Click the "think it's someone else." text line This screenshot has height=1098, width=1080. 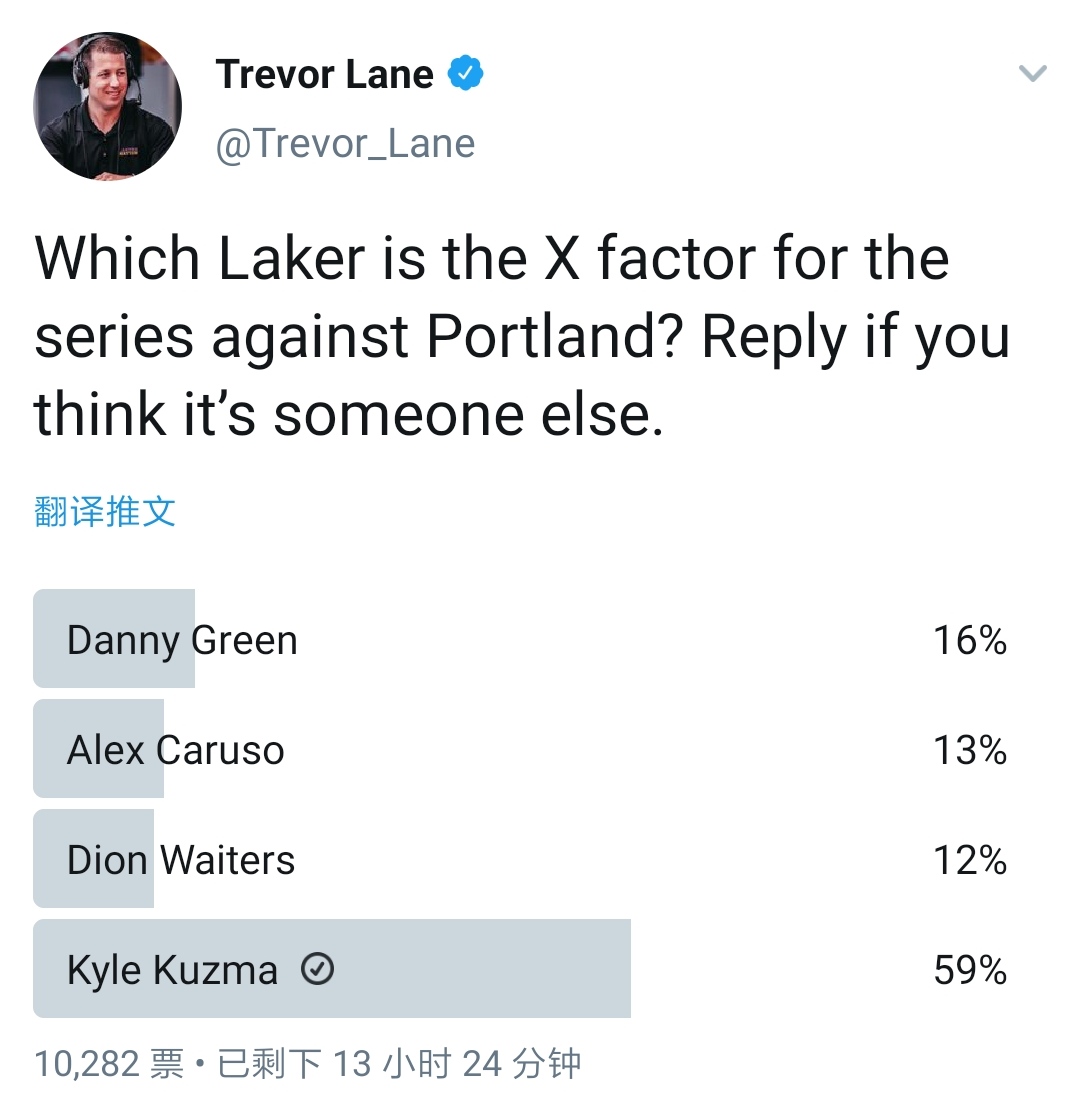(349, 415)
